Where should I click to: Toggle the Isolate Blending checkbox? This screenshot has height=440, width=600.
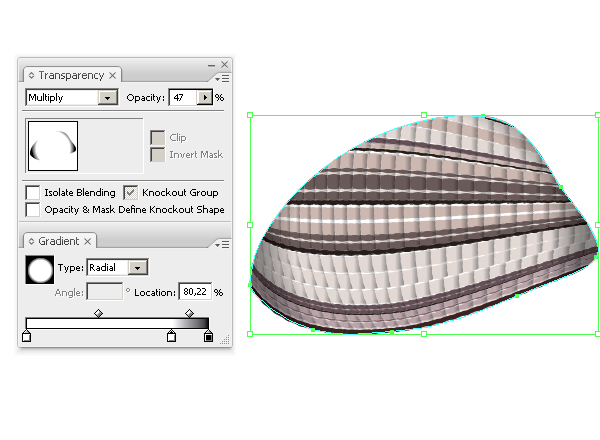(x=33, y=192)
